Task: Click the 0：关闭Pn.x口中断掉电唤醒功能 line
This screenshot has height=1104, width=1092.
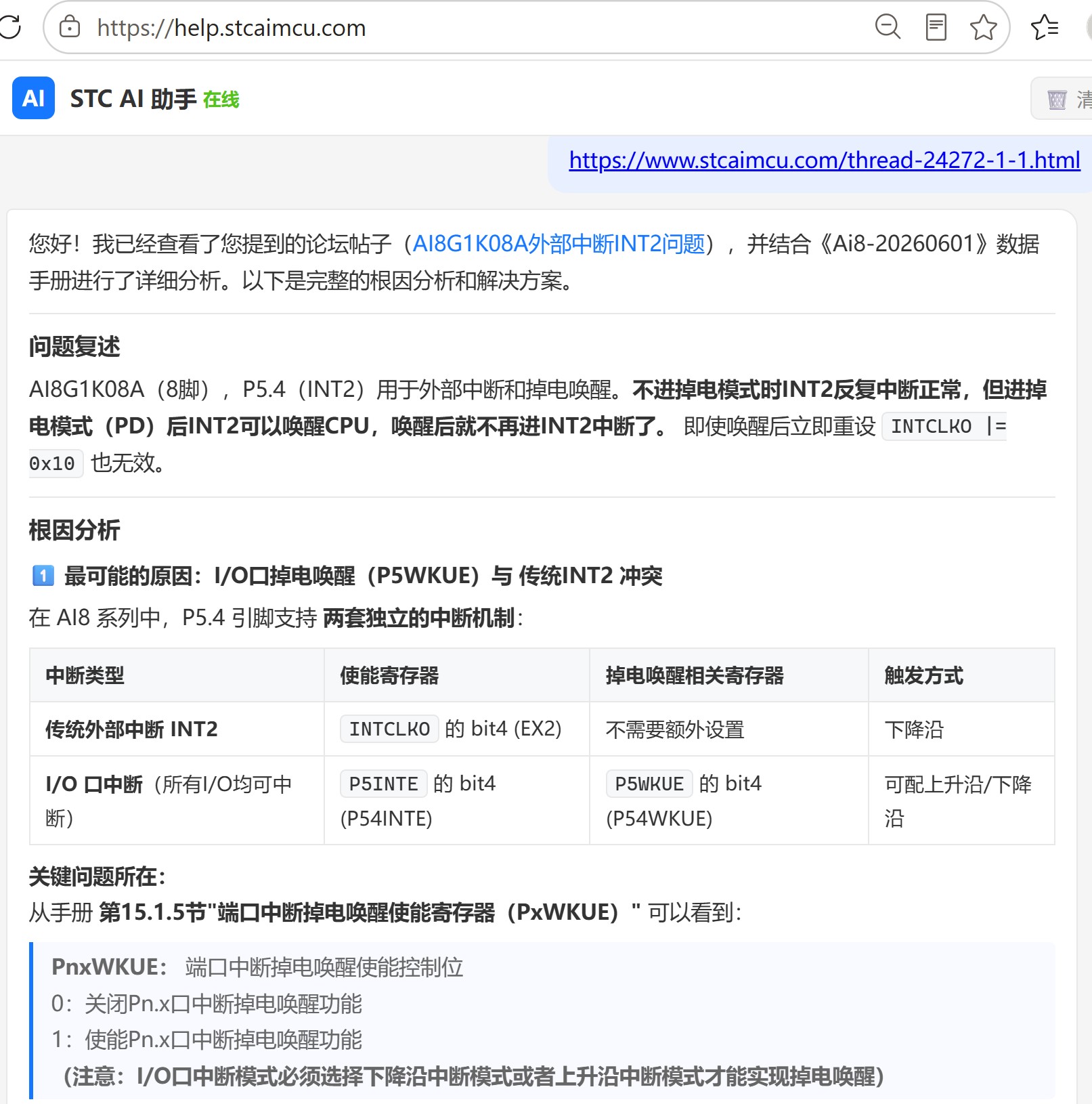Action: pyautogui.click(x=206, y=1004)
